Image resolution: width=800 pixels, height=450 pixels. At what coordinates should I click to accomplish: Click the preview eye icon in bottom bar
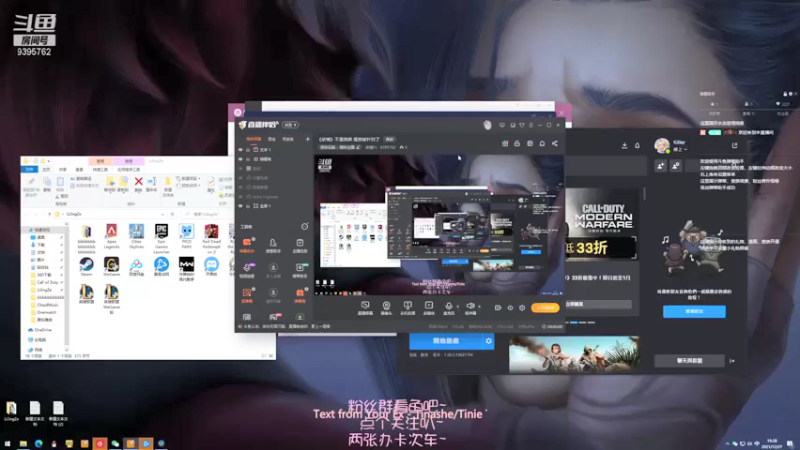coord(510,308)
